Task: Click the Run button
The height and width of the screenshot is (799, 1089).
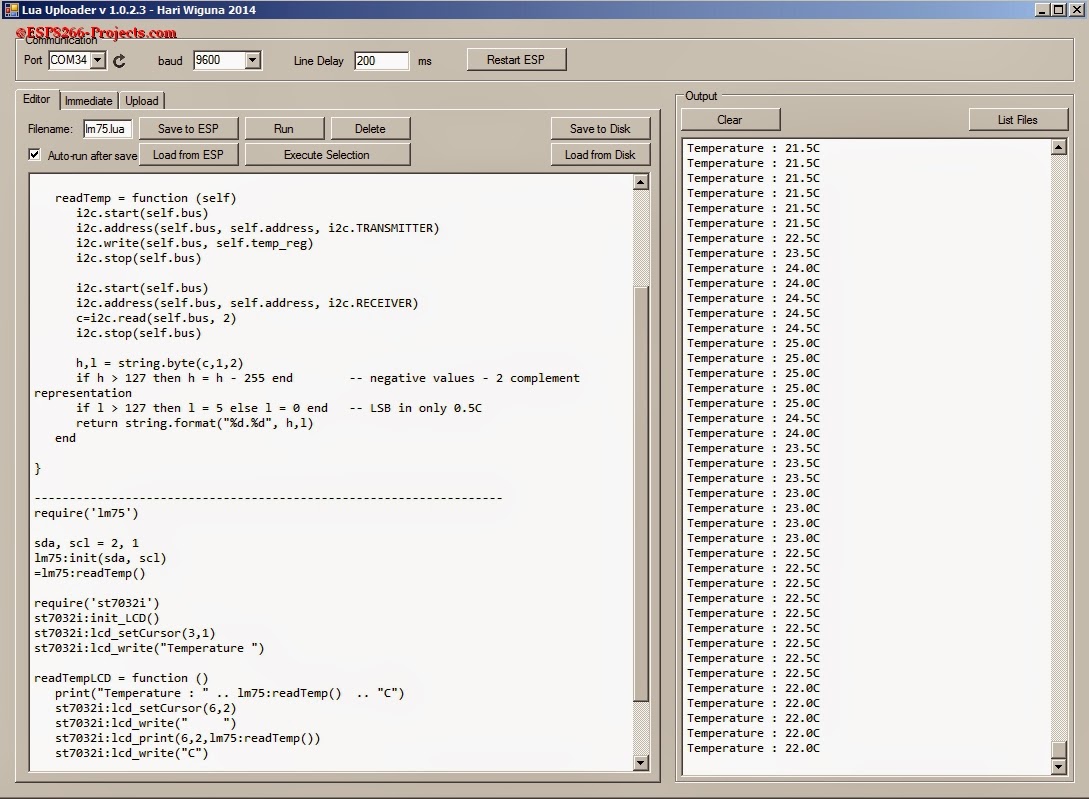Action: [283, 129]
